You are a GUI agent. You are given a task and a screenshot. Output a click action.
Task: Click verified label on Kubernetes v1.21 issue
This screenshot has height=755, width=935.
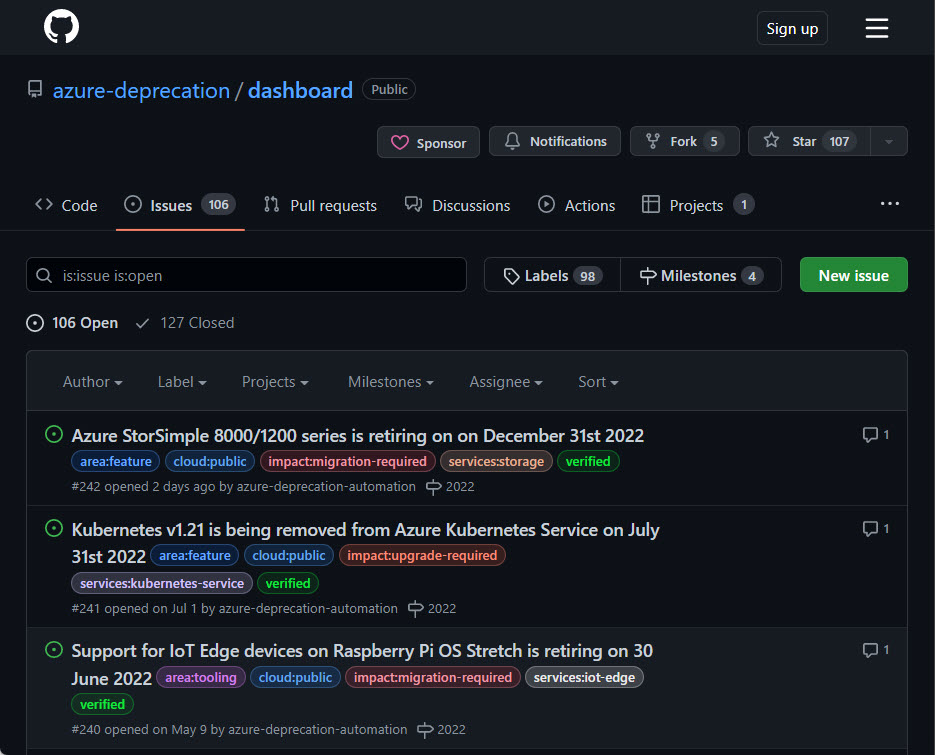[288, 583]
